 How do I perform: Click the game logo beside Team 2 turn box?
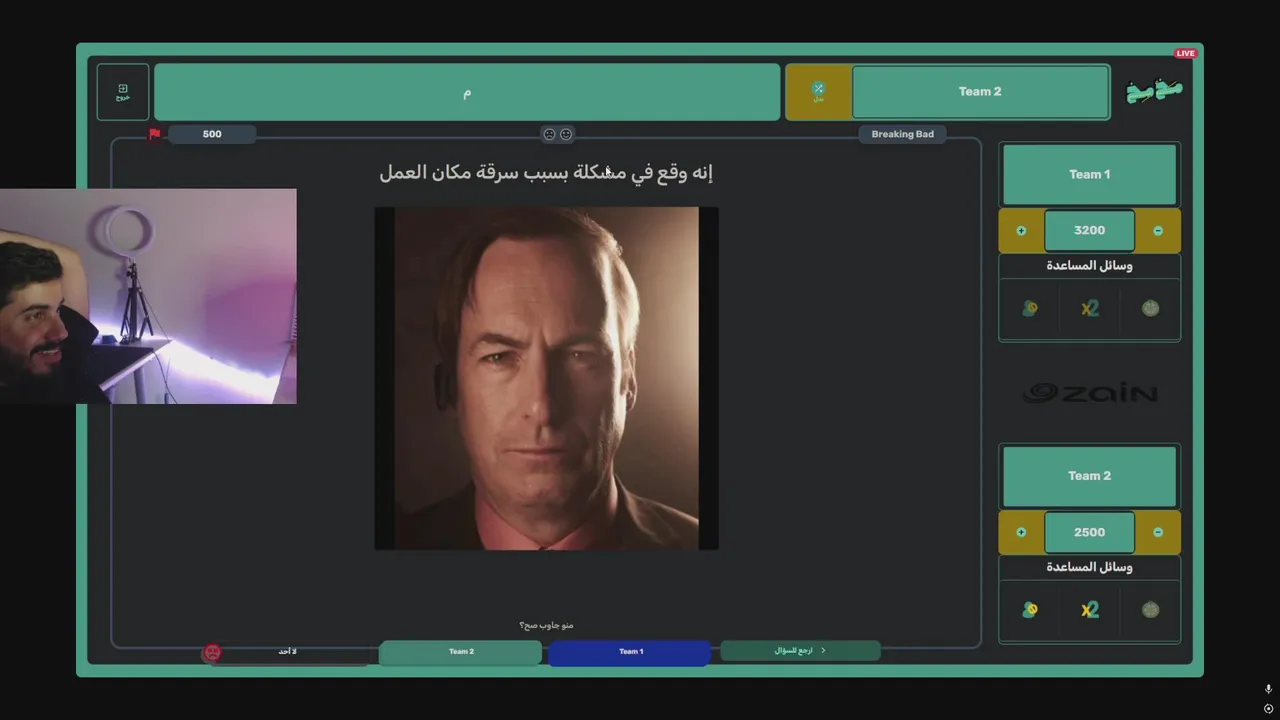1154,91
